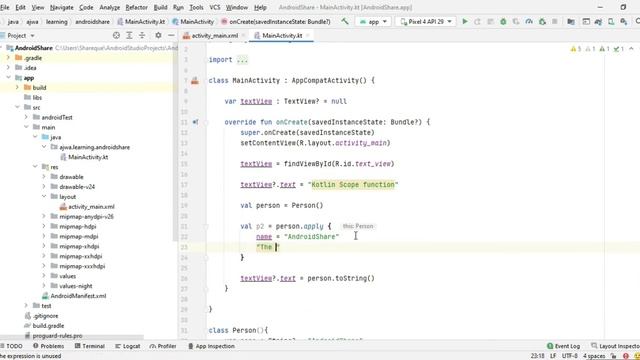
Task: Expand the folded import block
Action: pyautogui.click(x=242, y=60)
